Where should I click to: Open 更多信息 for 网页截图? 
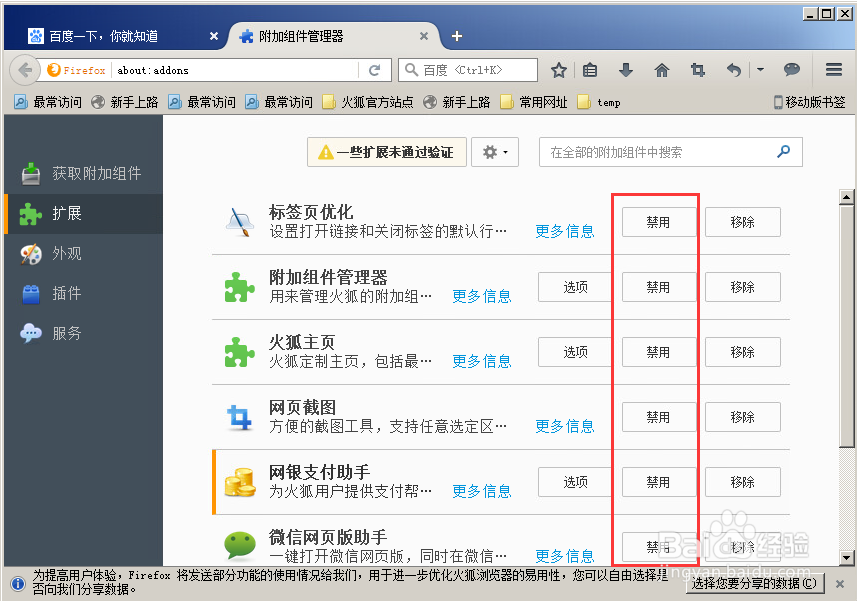point(565,426)
